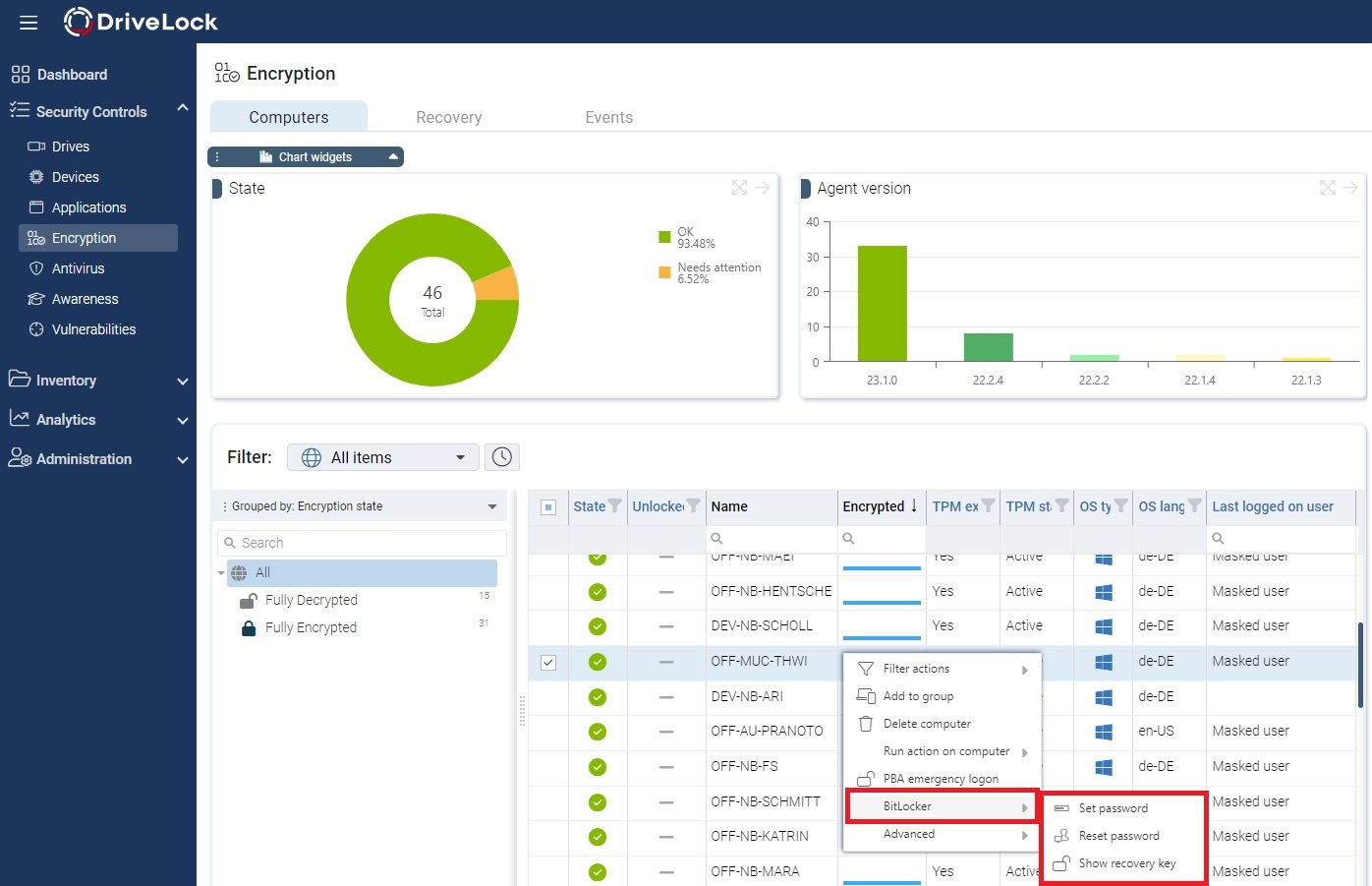The width and height of the screenshot is (1372, 886).
Task: Toggle the select-all header checkbox
Action: tap(548, 507)
